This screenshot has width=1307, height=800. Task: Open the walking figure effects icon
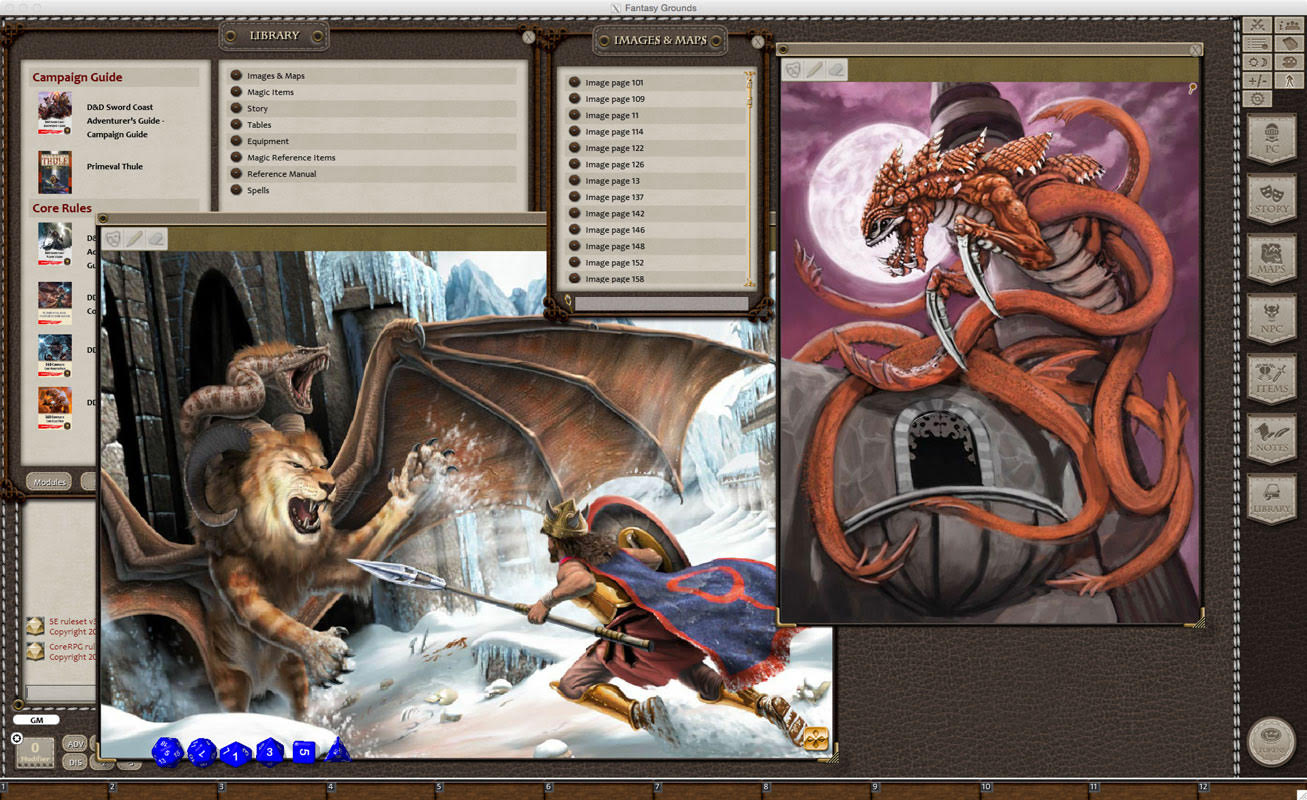[x=1288, y=80]
